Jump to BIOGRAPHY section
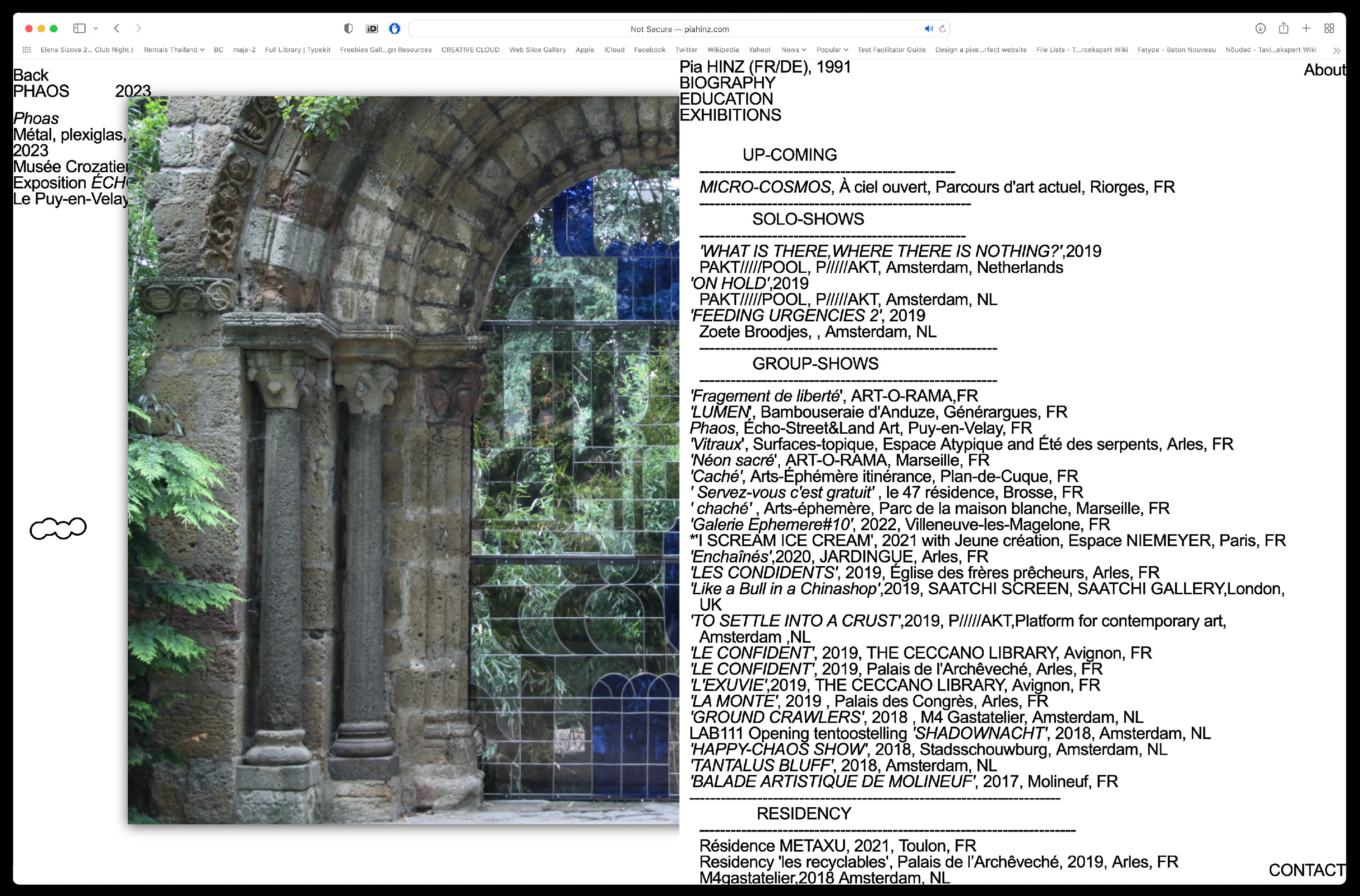The height and width of the screenshot is (896, 1360). point(727,82)
